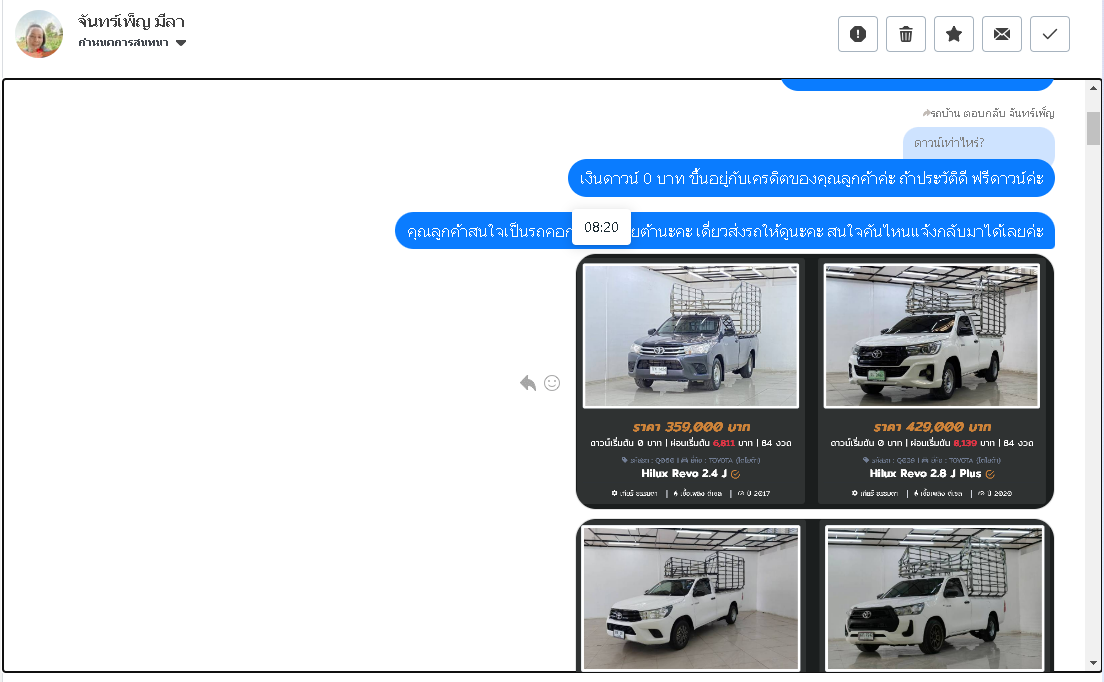
Task: Mark conversation as spam icon
Action: (858, 34)
